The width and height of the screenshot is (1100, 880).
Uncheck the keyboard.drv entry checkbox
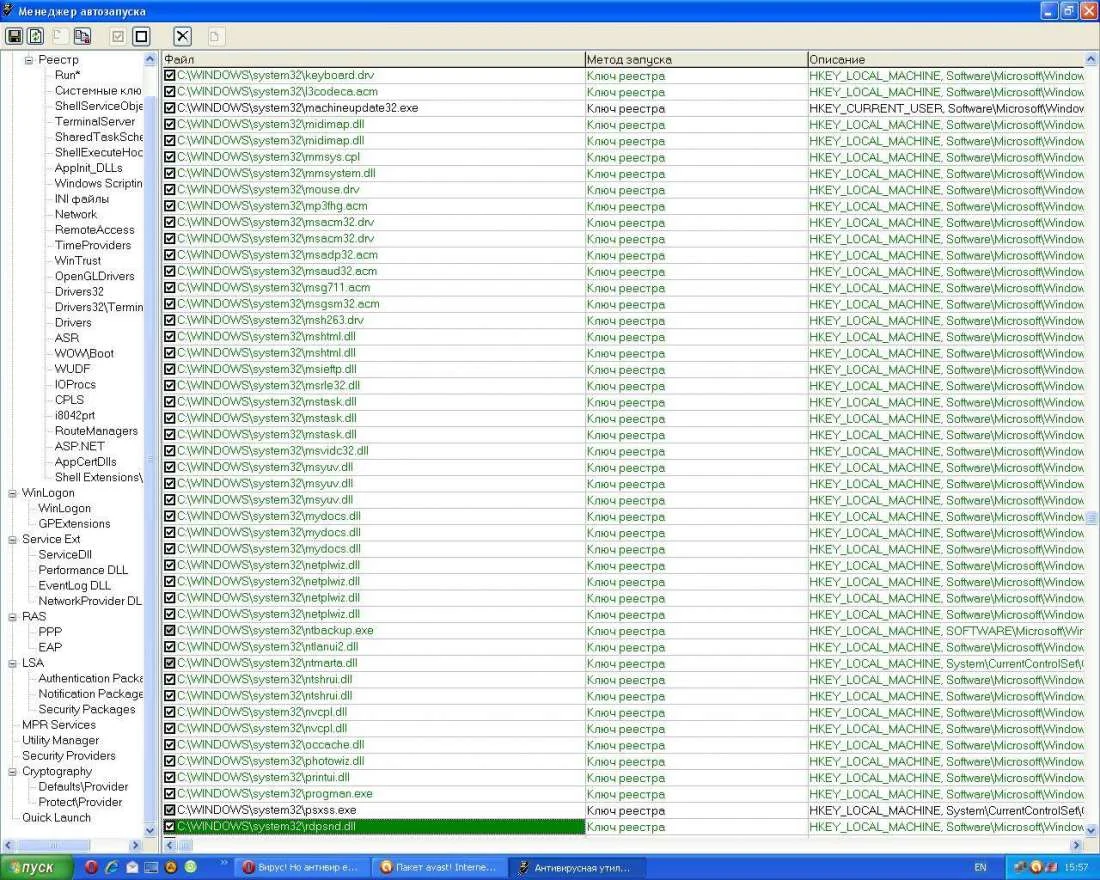click(x=170, y=75)
